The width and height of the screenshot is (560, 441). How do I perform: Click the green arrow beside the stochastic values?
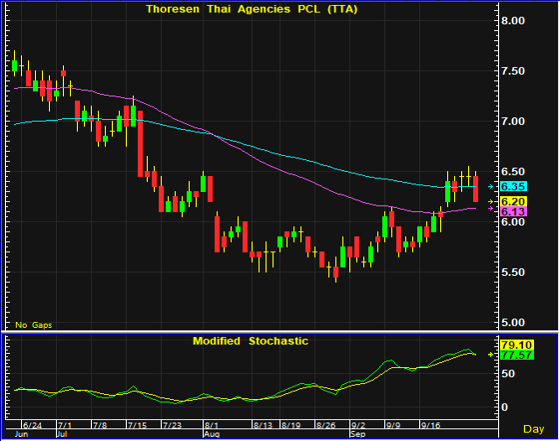click(491, 355)
